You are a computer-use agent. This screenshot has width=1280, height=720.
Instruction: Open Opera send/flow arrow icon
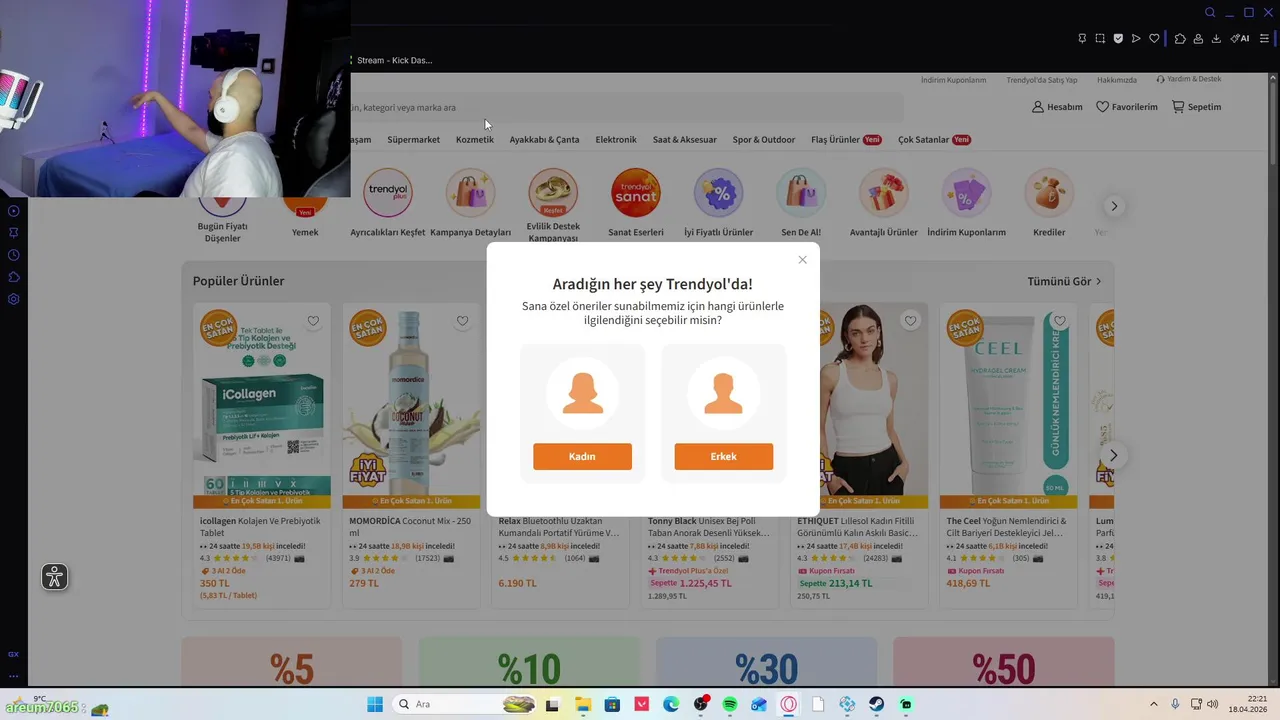(x=1136, y=39)
